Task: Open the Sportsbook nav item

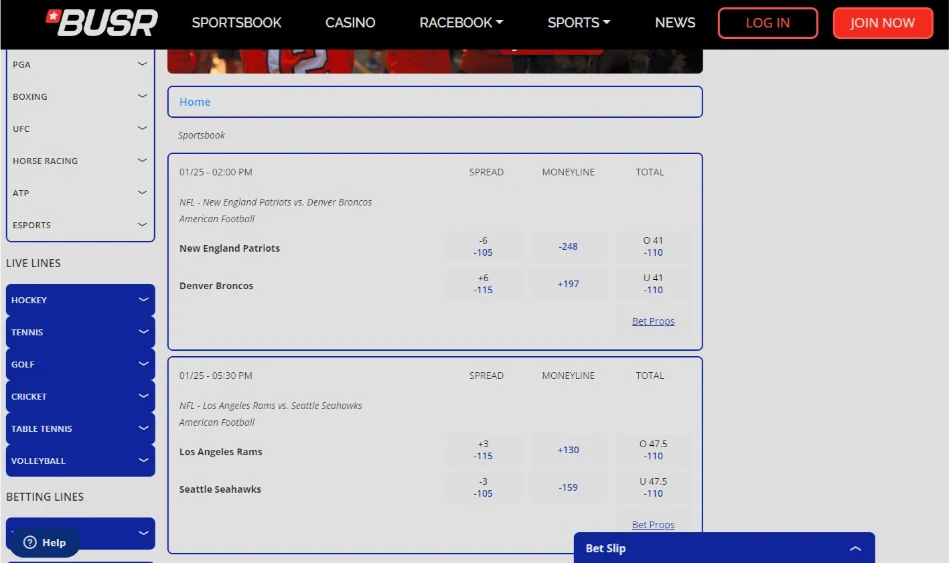Action: coord(237,22)
